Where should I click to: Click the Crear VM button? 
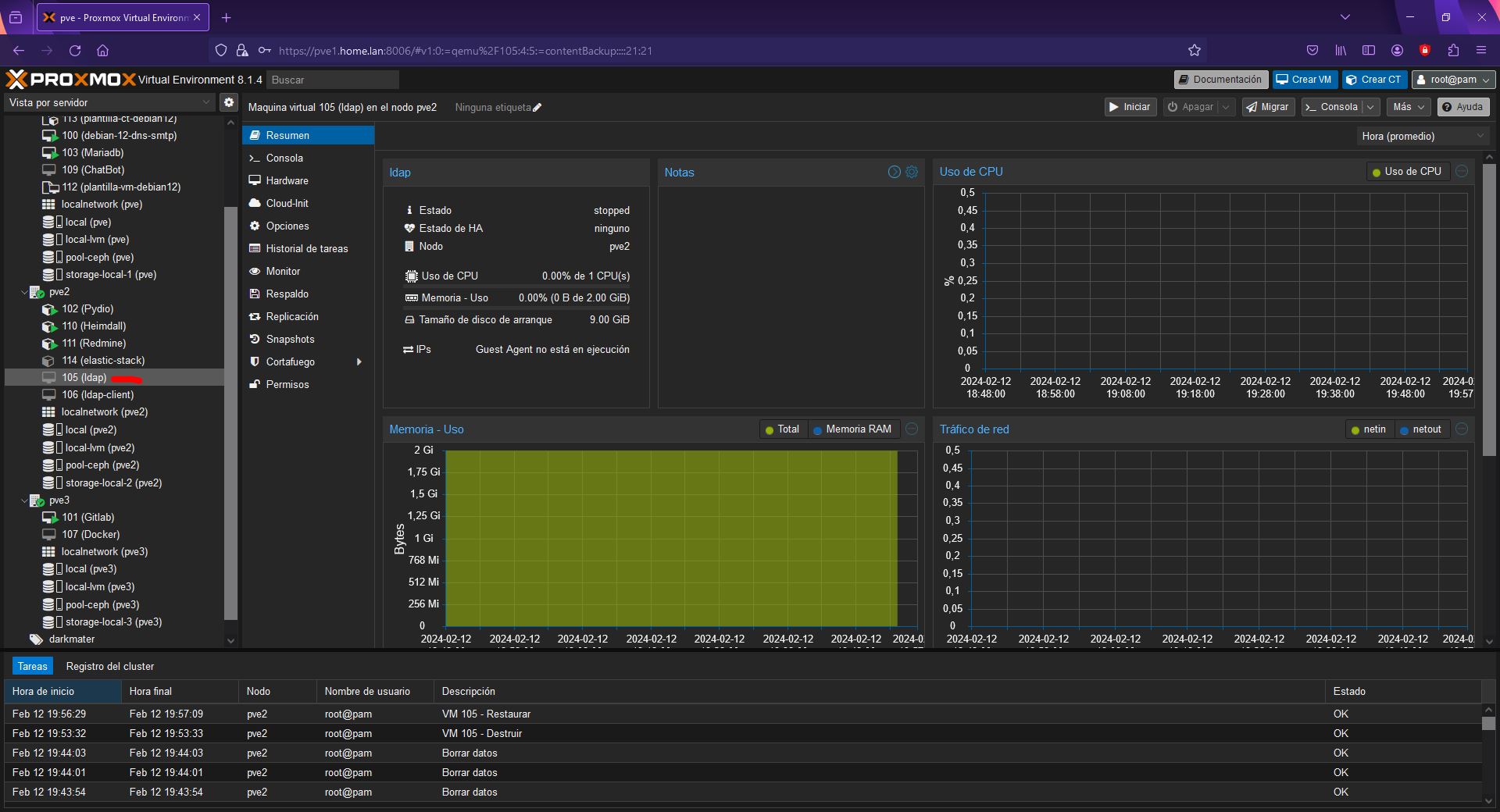pyautogui.click(x=1304, y=80)
